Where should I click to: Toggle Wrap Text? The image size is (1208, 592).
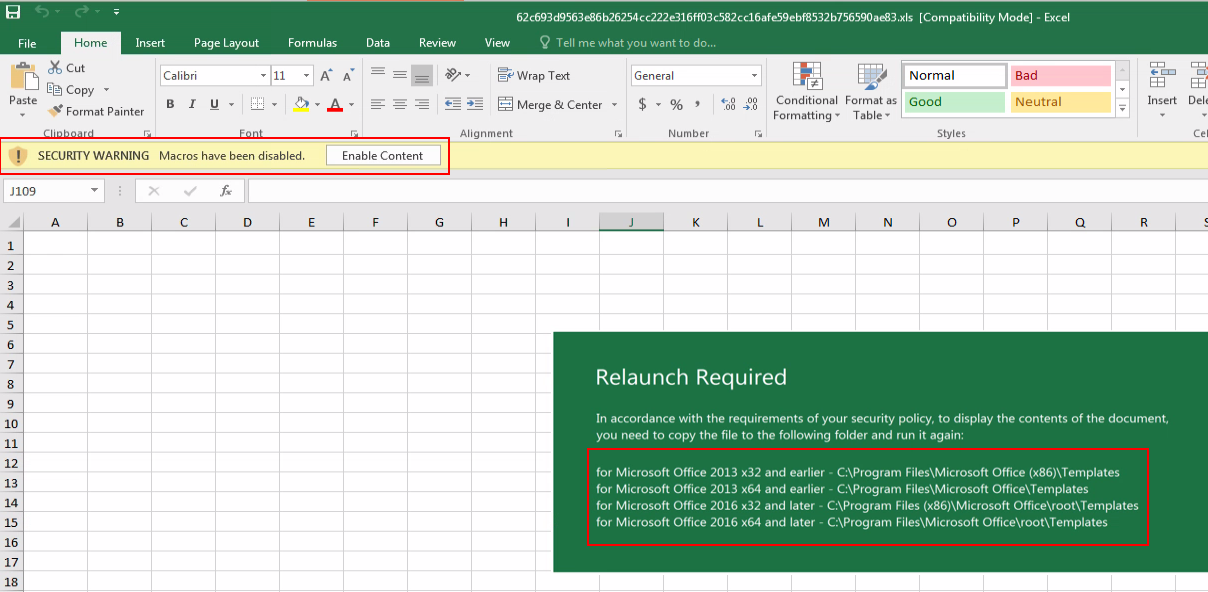click(534, 76)
